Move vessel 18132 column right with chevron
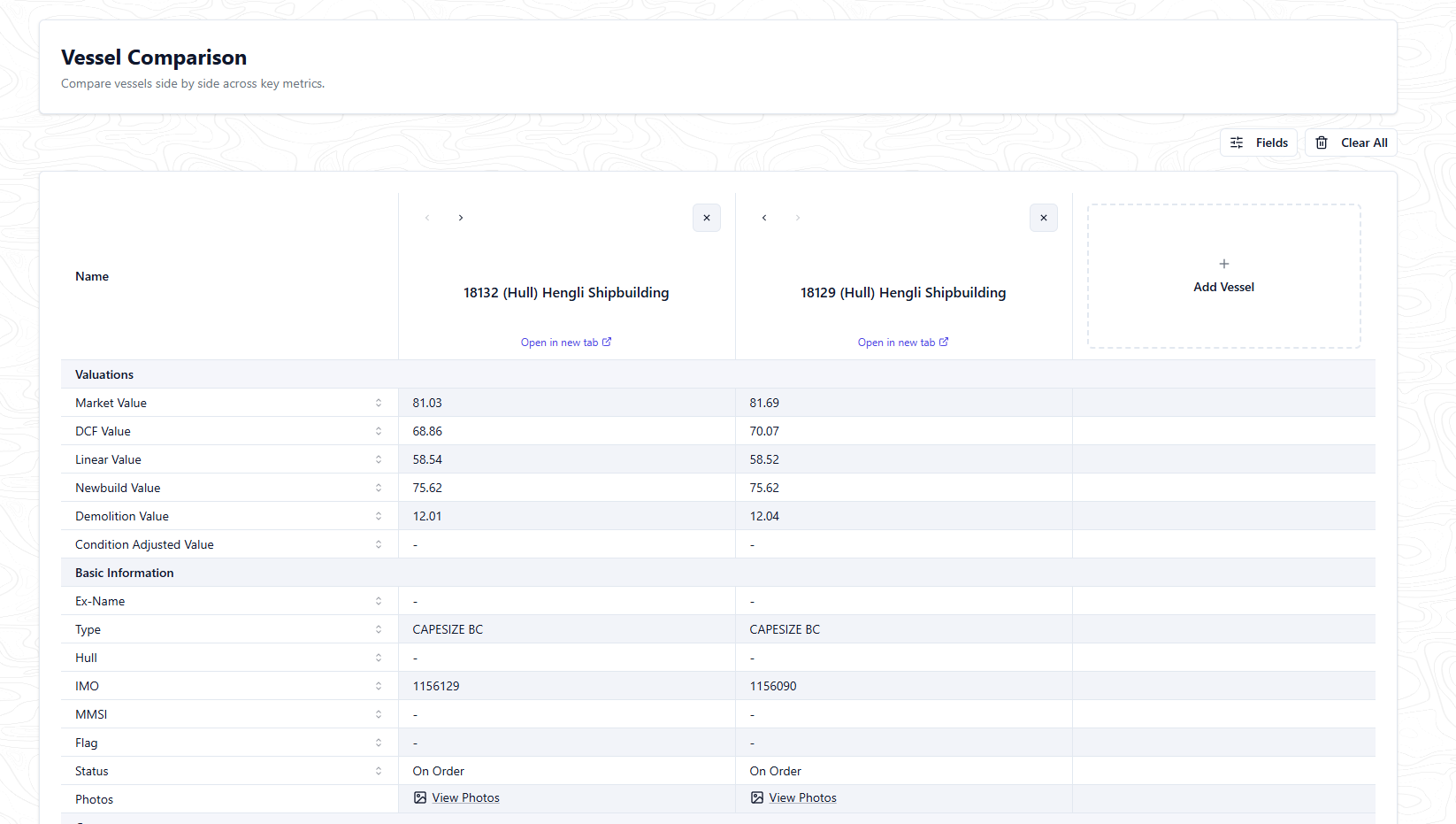The width and height of the screenshot is (1456, 824). 461,218
